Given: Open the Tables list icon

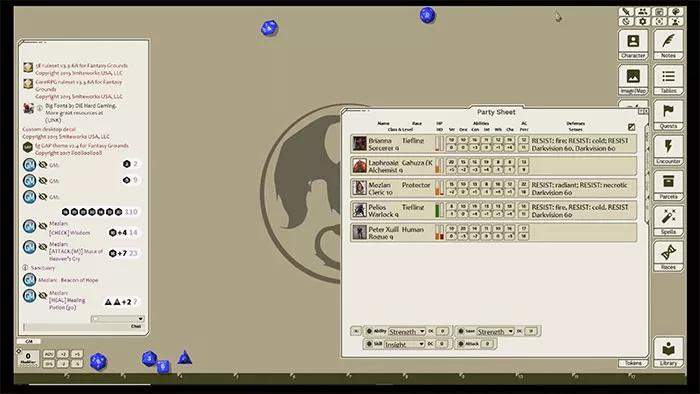Looking at the screenshot, I should point(668,79).
